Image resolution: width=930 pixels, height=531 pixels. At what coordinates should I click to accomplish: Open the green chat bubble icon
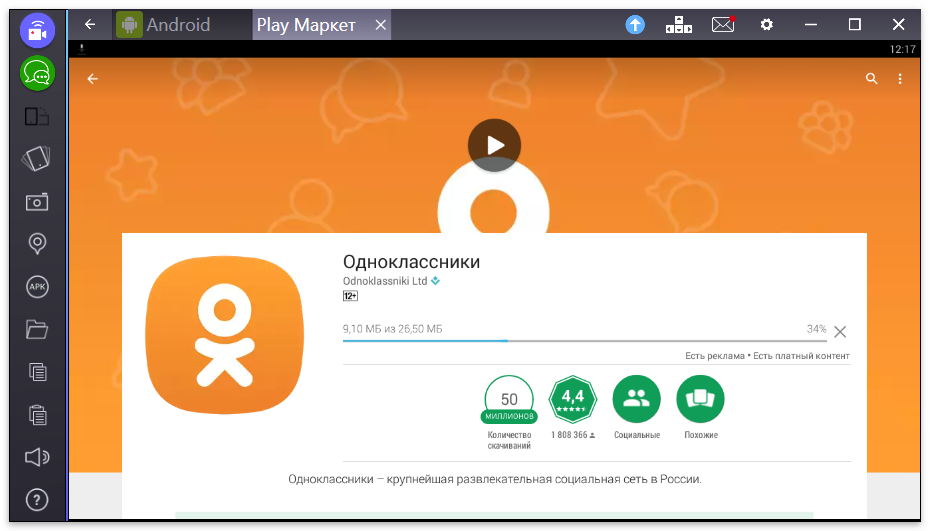tap(37, 74)
